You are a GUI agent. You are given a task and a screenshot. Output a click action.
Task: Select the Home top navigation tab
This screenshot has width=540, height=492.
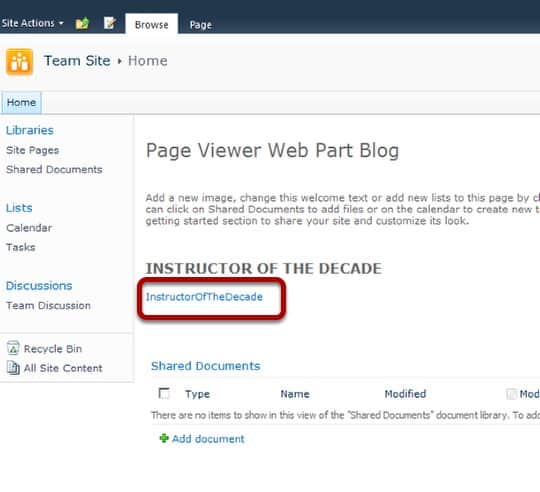click(x=21, y=102)
